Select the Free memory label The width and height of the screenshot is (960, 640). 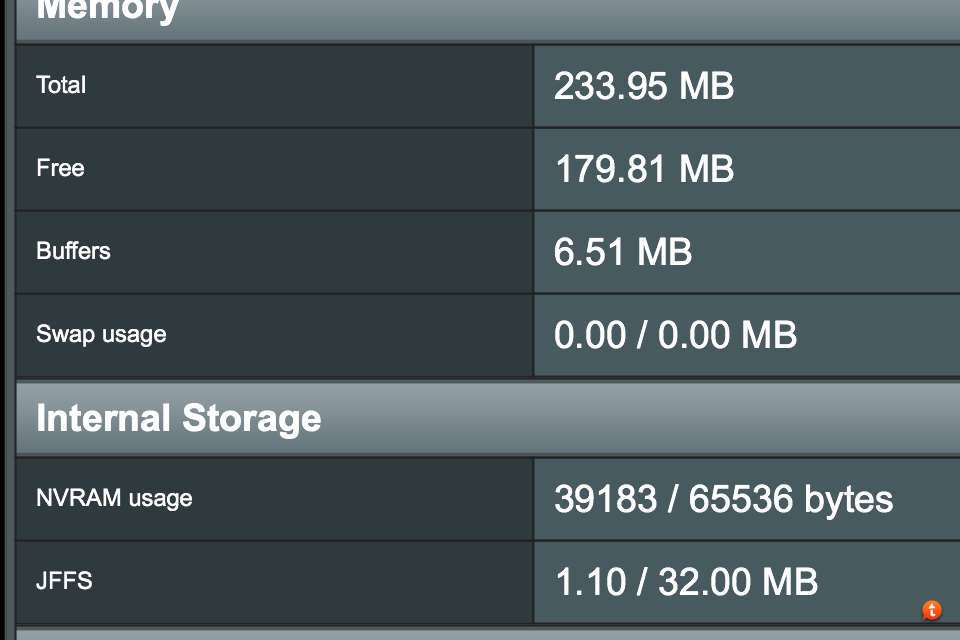click(x=60, y=169)
